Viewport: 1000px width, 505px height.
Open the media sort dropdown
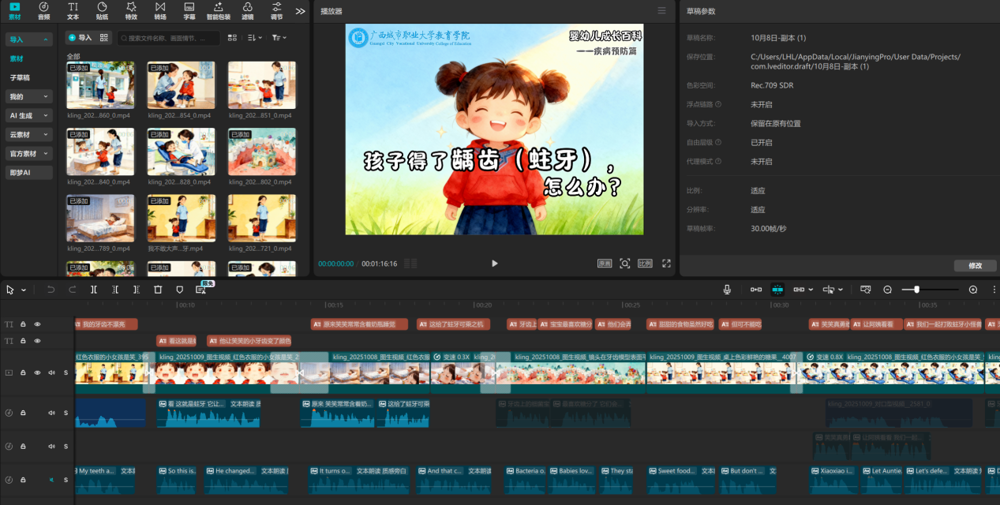click(x=254, y=38)
